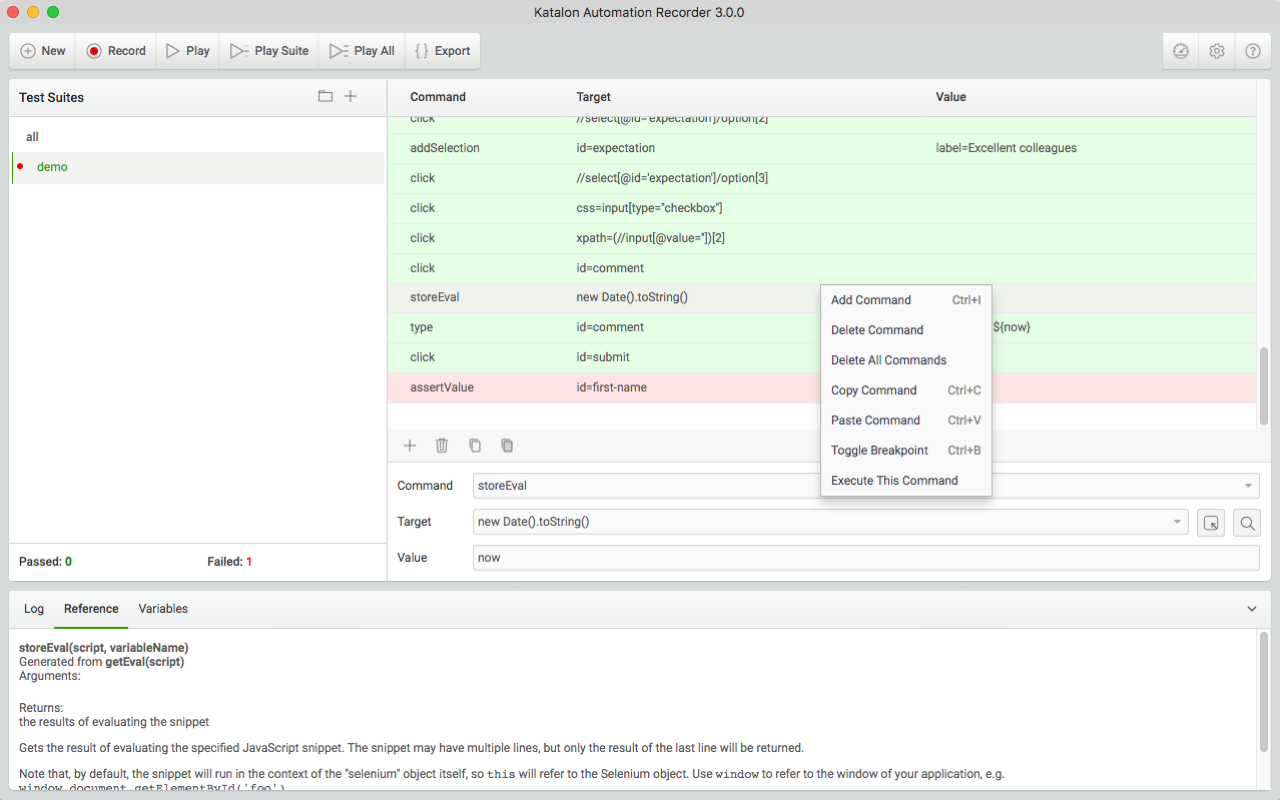Image resolution: width=1280 pixels, height=800 pixels.
Task: Switch to the Log tab
Action: [x=34, y=609]
